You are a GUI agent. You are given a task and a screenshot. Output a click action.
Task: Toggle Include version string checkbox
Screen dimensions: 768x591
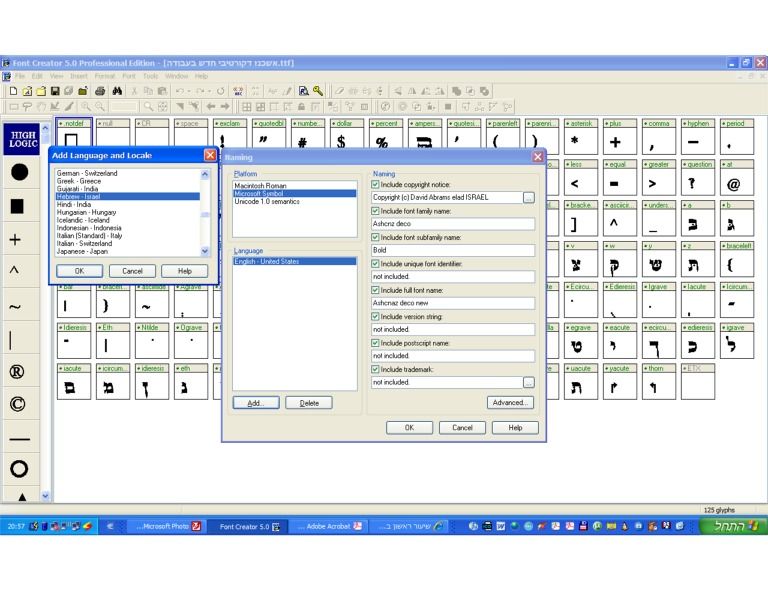pos(375,317)
